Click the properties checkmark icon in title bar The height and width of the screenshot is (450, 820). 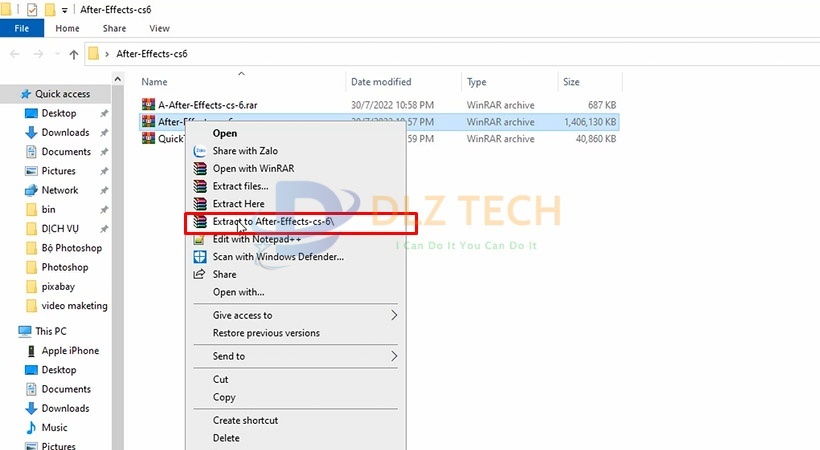pyautogui.click(x=32, y=9)
